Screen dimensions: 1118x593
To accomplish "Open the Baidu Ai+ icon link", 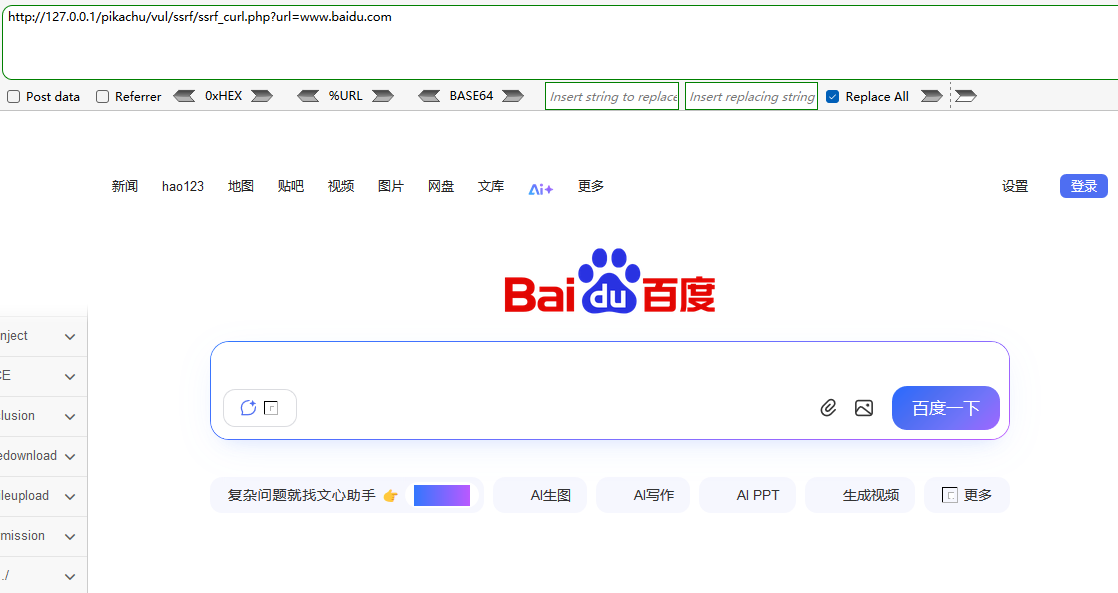I will [540, 189].
